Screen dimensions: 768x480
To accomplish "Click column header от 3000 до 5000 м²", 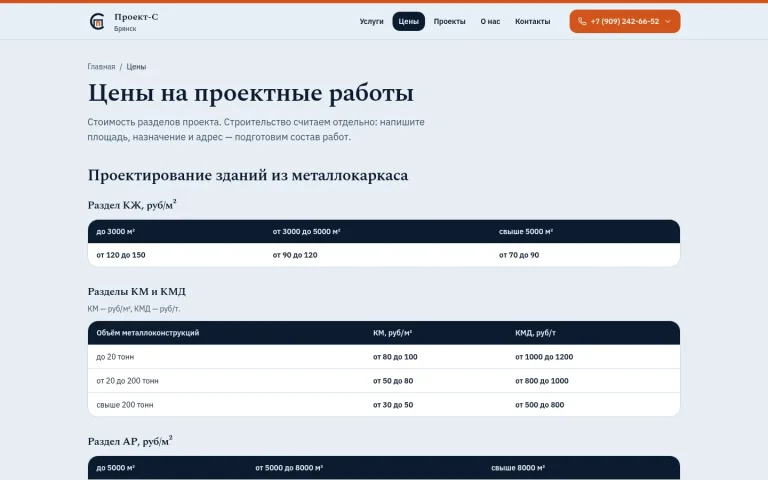I will (x=306, y=232).
